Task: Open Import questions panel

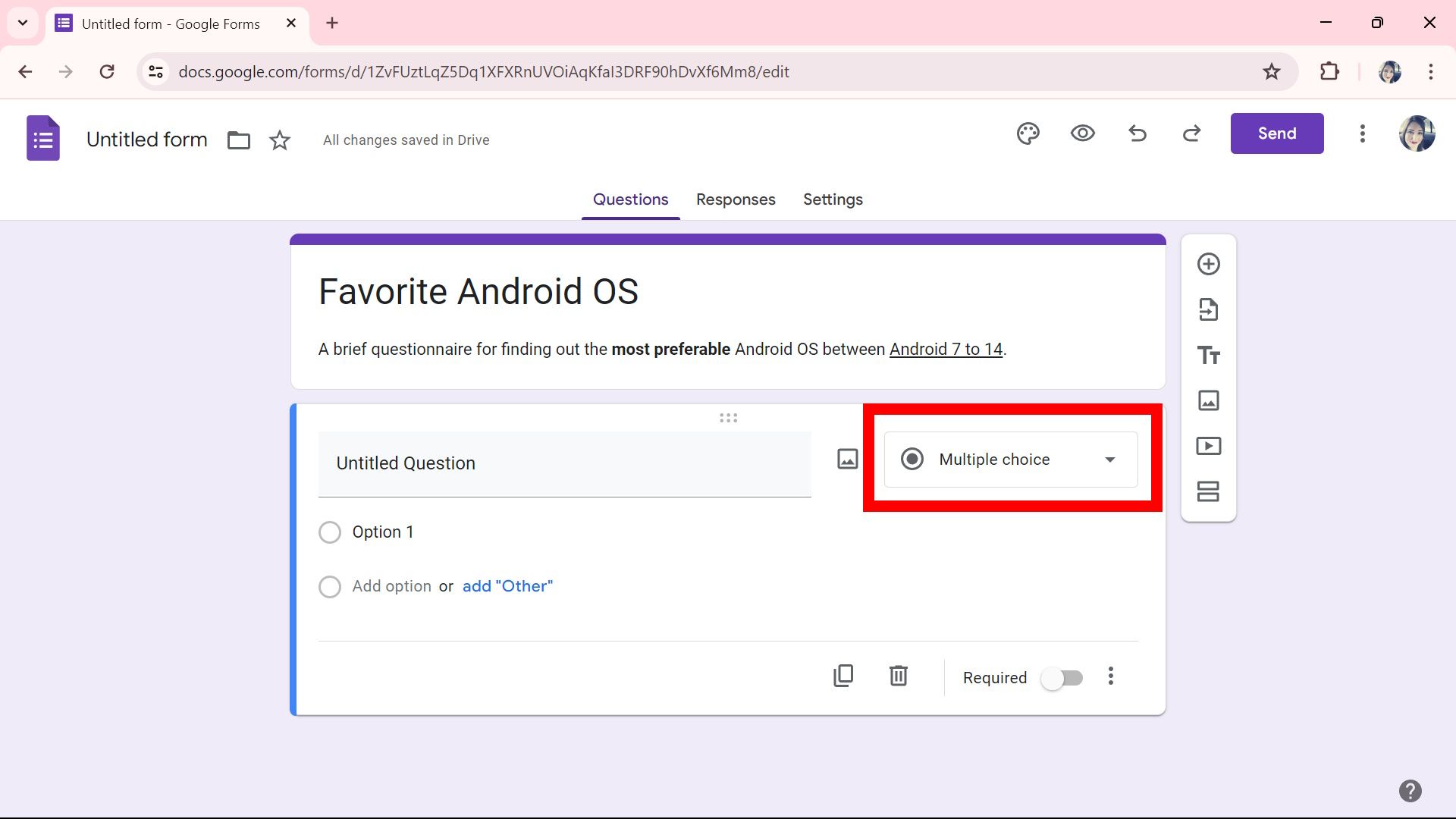Action: [1208, 309]
